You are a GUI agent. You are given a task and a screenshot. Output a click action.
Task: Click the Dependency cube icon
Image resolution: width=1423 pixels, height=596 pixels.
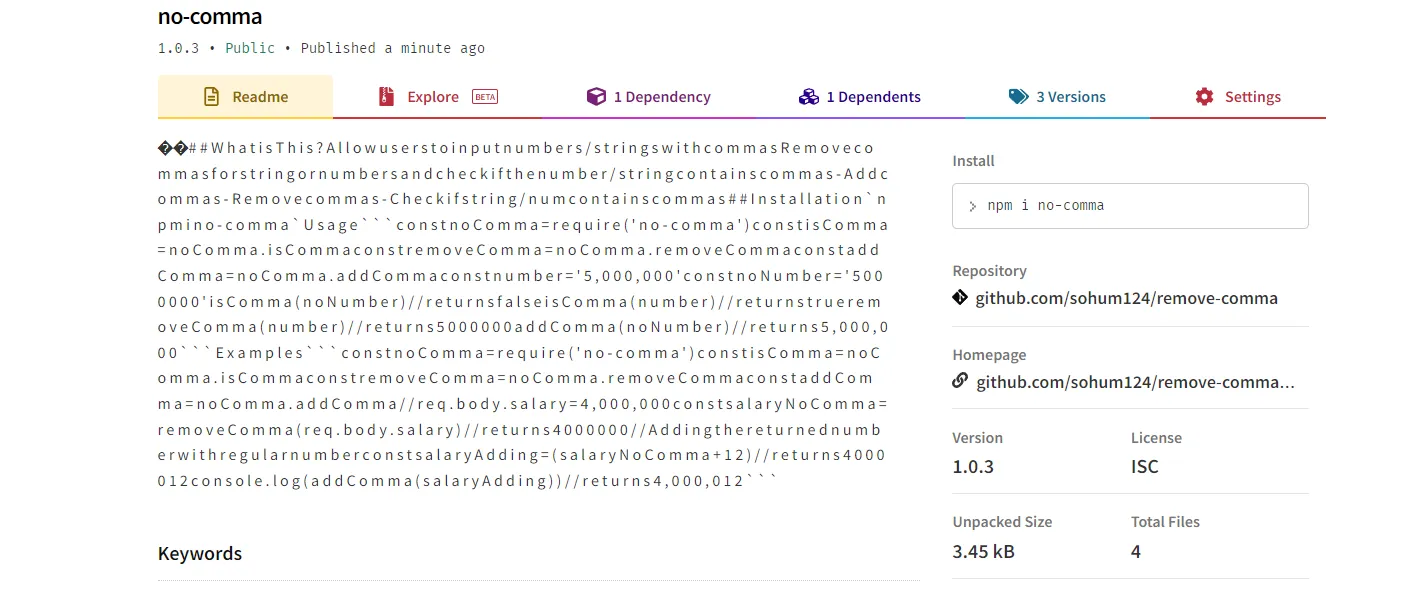(596, 97)
